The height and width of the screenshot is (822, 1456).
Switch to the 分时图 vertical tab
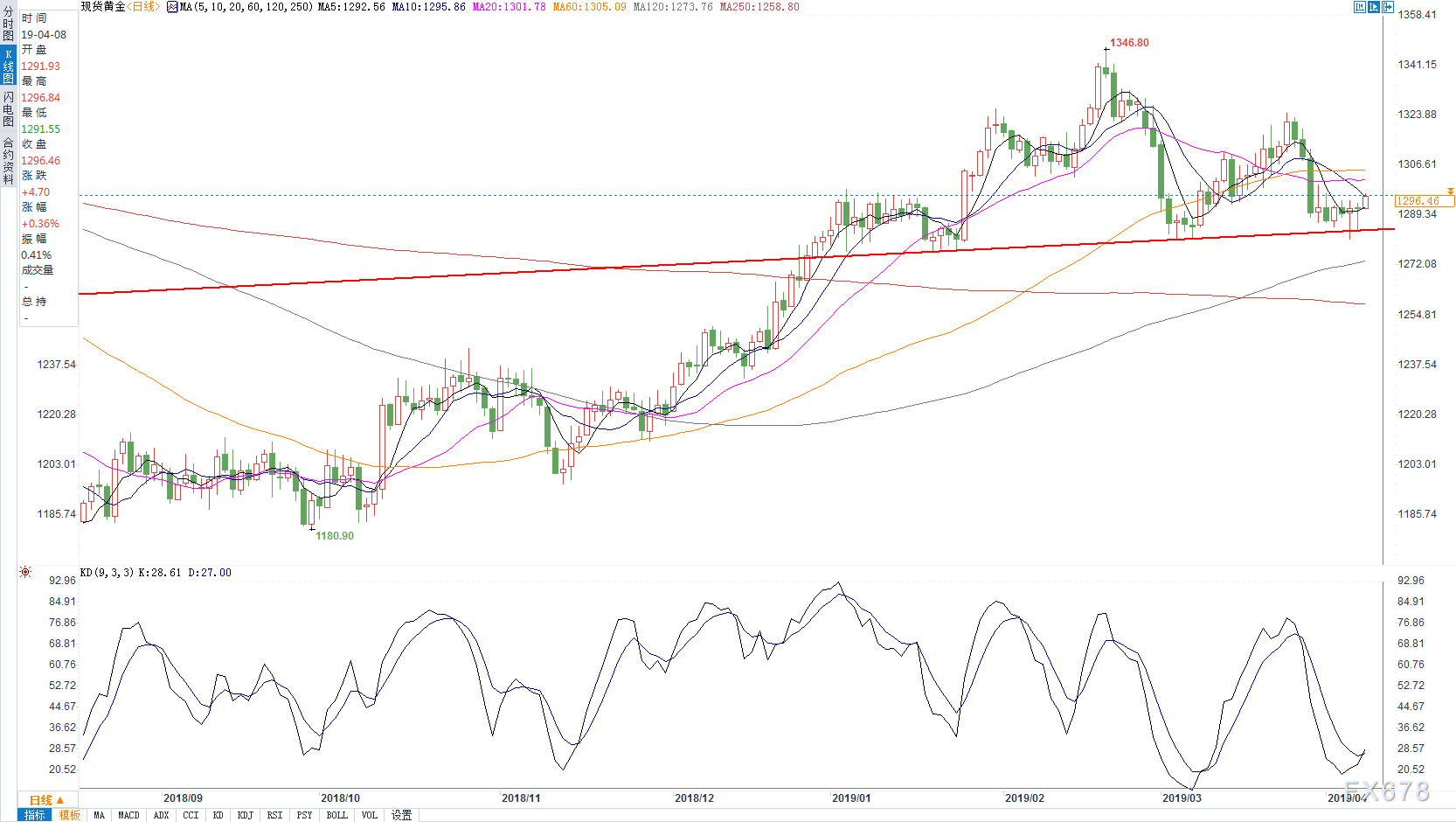click(9, 24)
